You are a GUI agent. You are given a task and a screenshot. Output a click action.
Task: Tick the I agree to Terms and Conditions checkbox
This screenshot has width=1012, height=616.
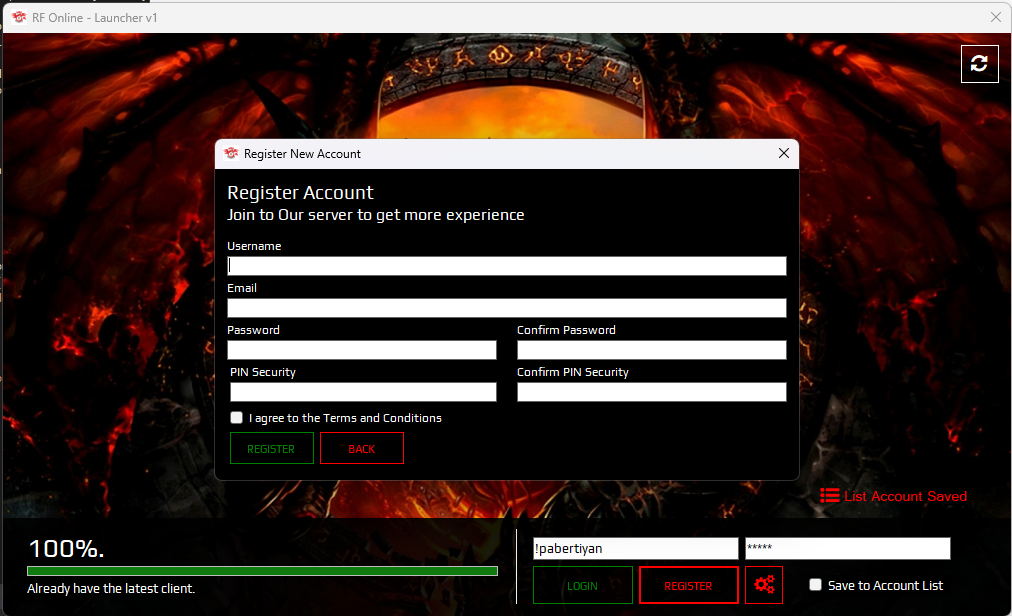(236, 418)
